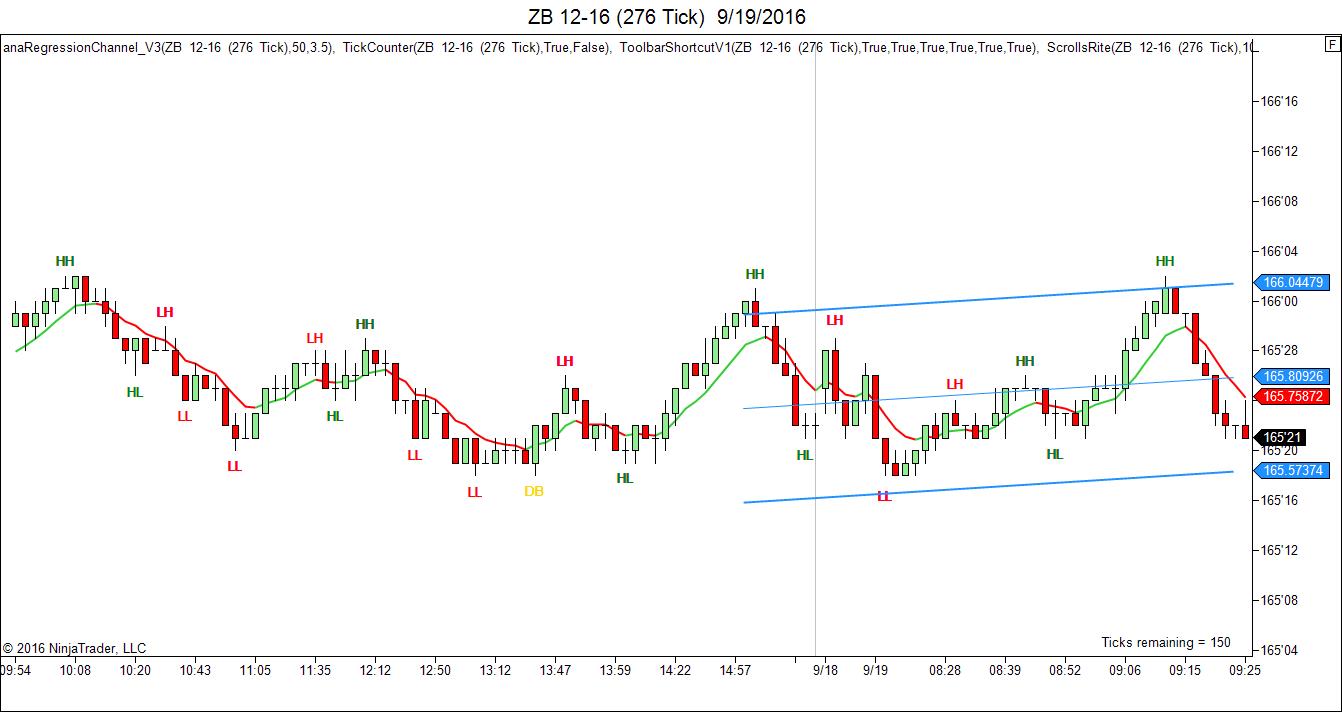Click the 08:28 time axis label
The height and width of the screenshot is (712, 1342).
945,670
